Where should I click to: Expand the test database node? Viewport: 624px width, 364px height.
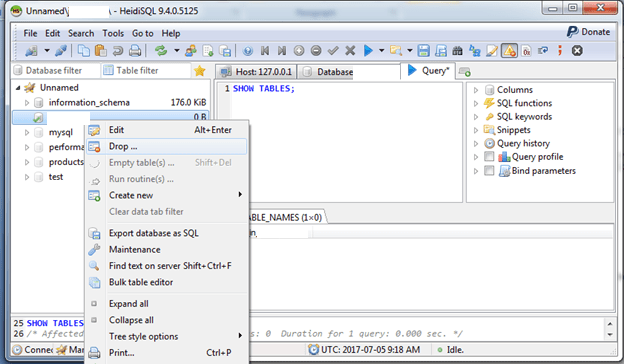click(x=27, y=177)
